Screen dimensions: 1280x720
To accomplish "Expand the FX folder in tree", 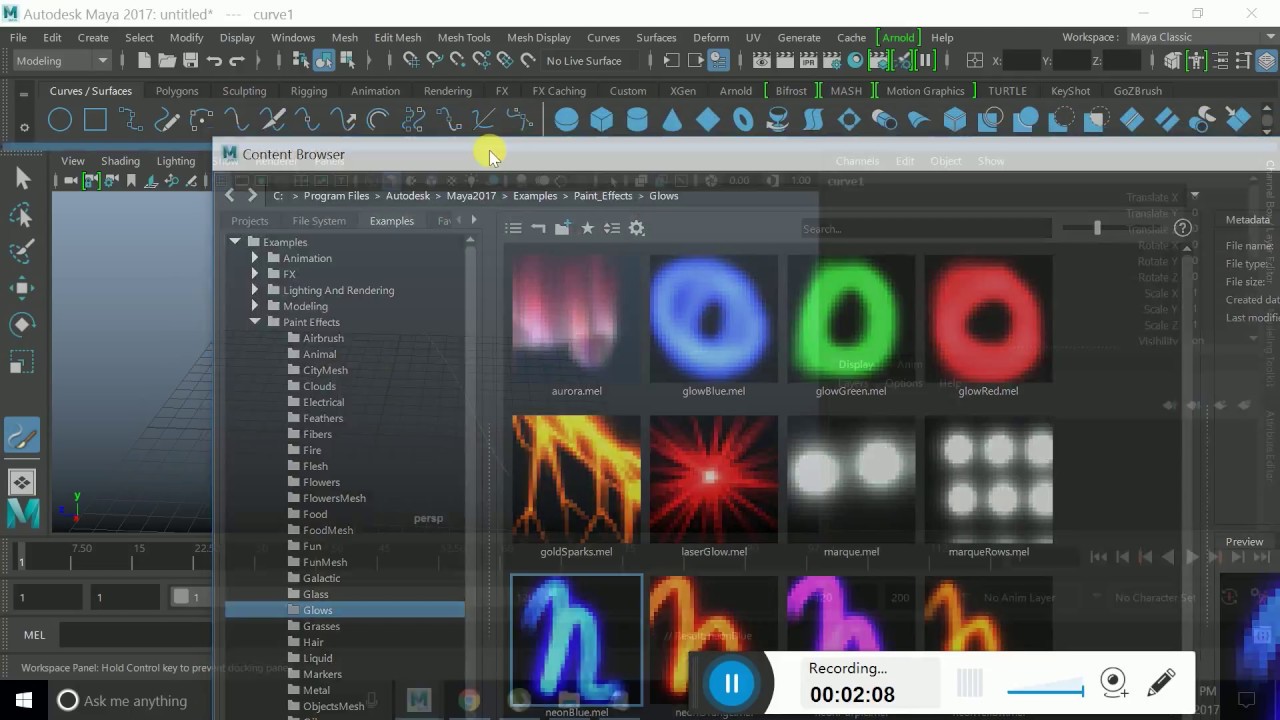I will tap(254, 274).
